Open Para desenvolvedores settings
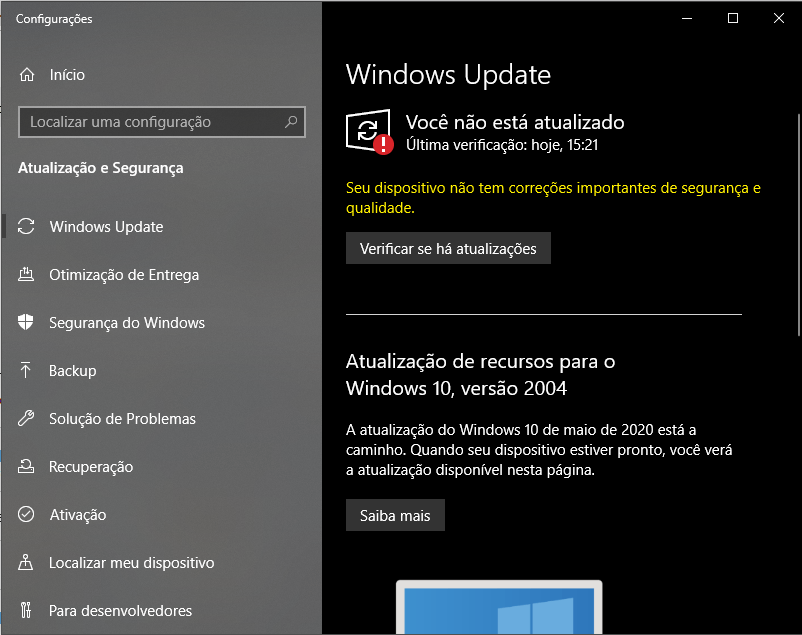 (x=162, y=610)
